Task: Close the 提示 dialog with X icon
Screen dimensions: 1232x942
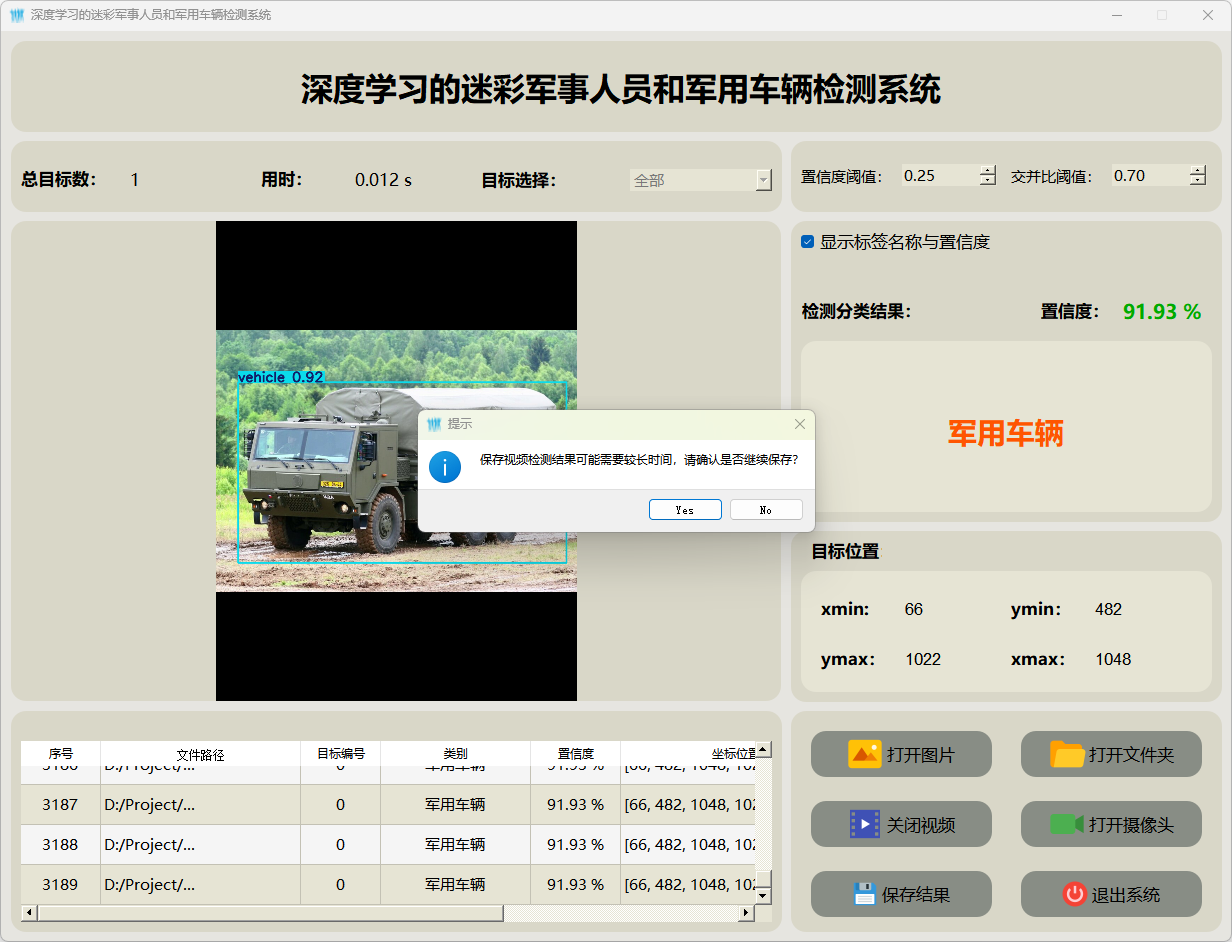Action: [799, 424]
